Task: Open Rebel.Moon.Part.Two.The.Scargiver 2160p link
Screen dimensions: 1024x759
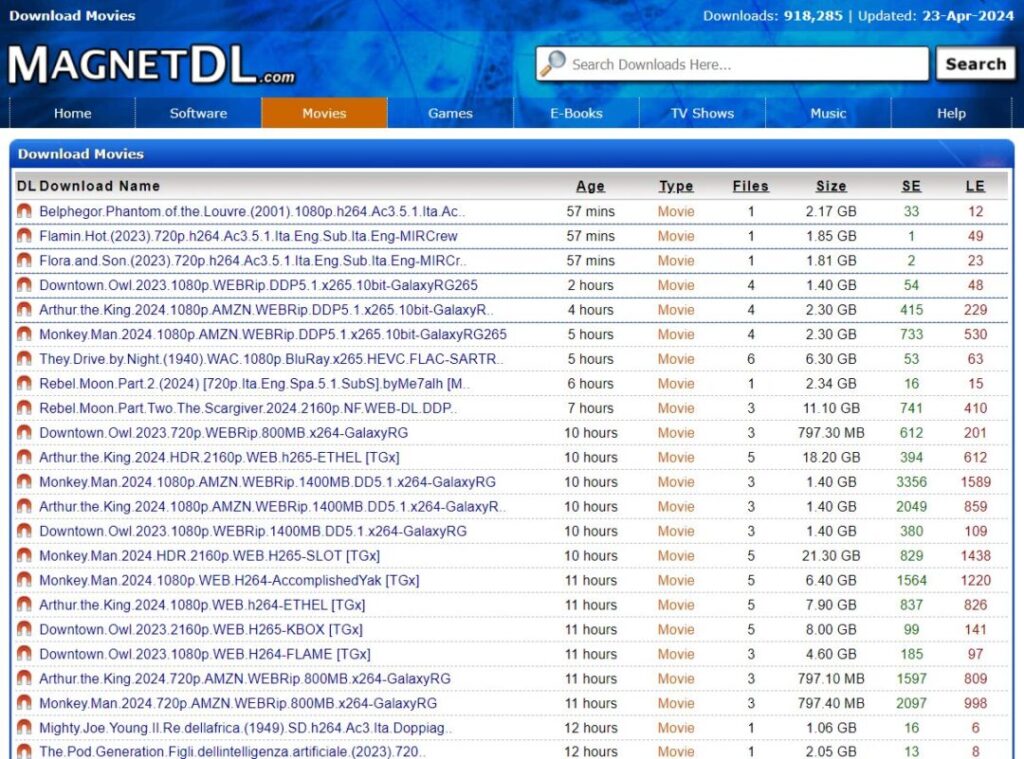Action: point(248,408)
